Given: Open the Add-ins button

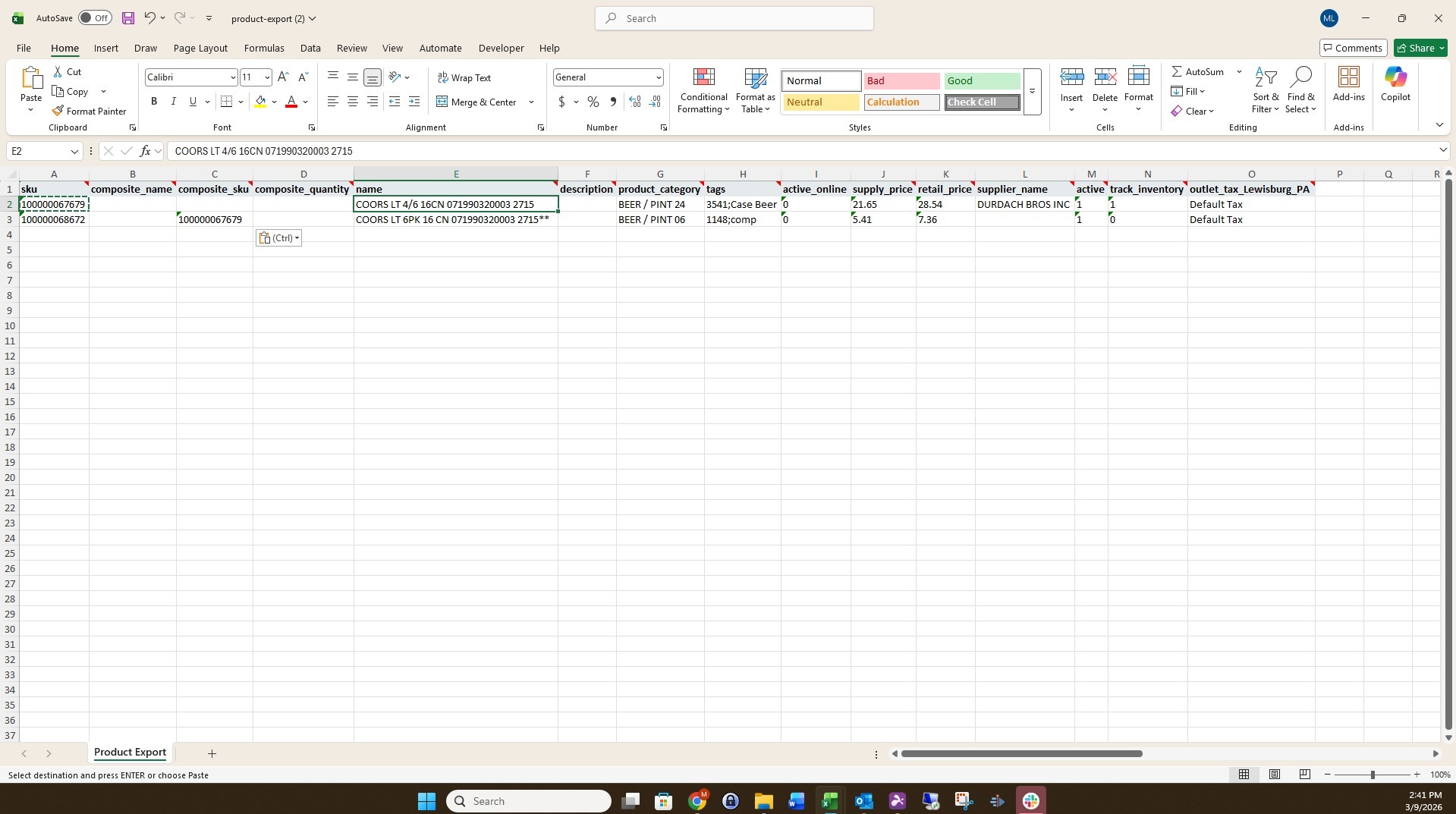Looking at the screenshot, I should (1348, 83).
